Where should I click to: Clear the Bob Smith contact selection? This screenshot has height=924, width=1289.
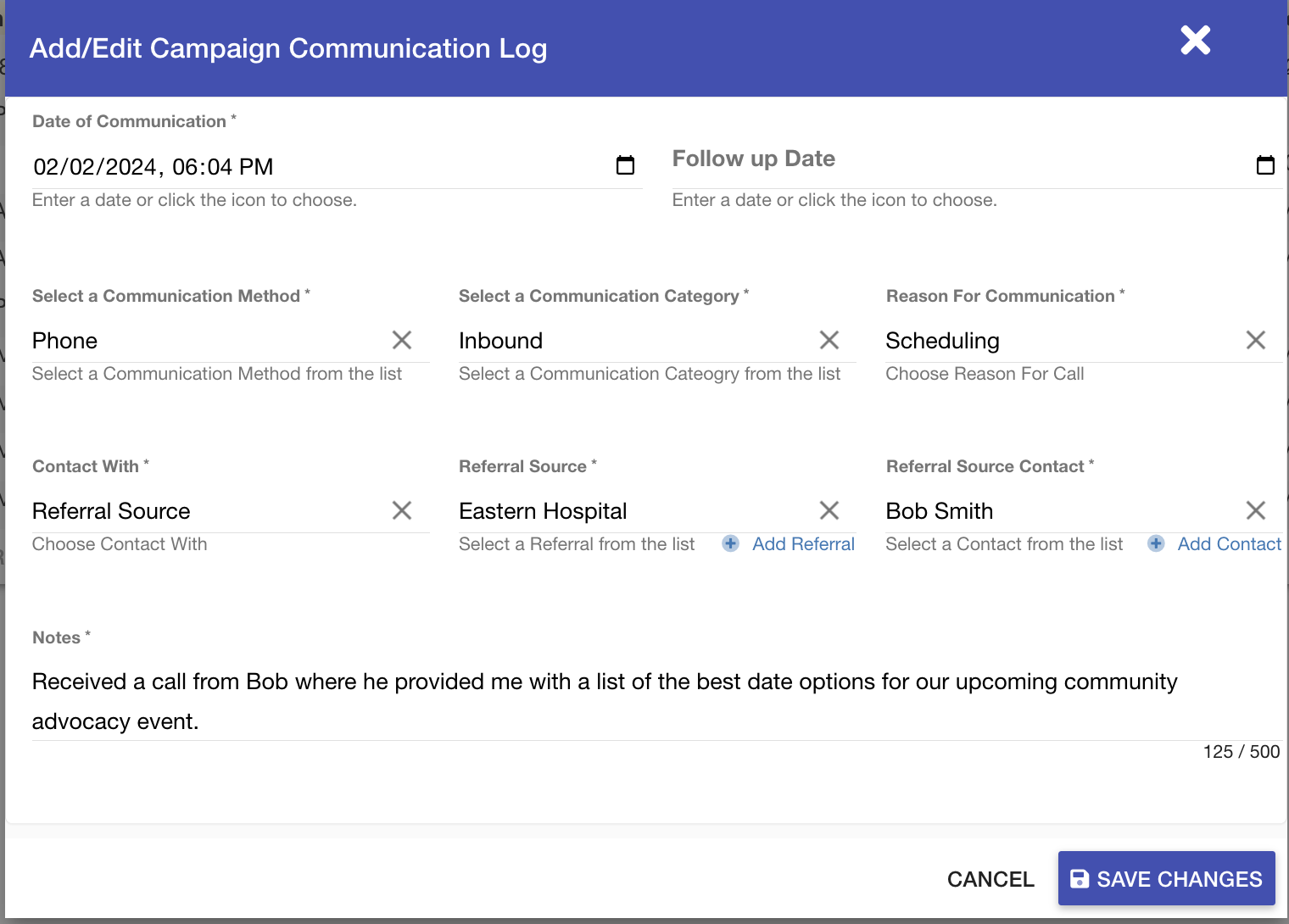[x=1255, y=510]
